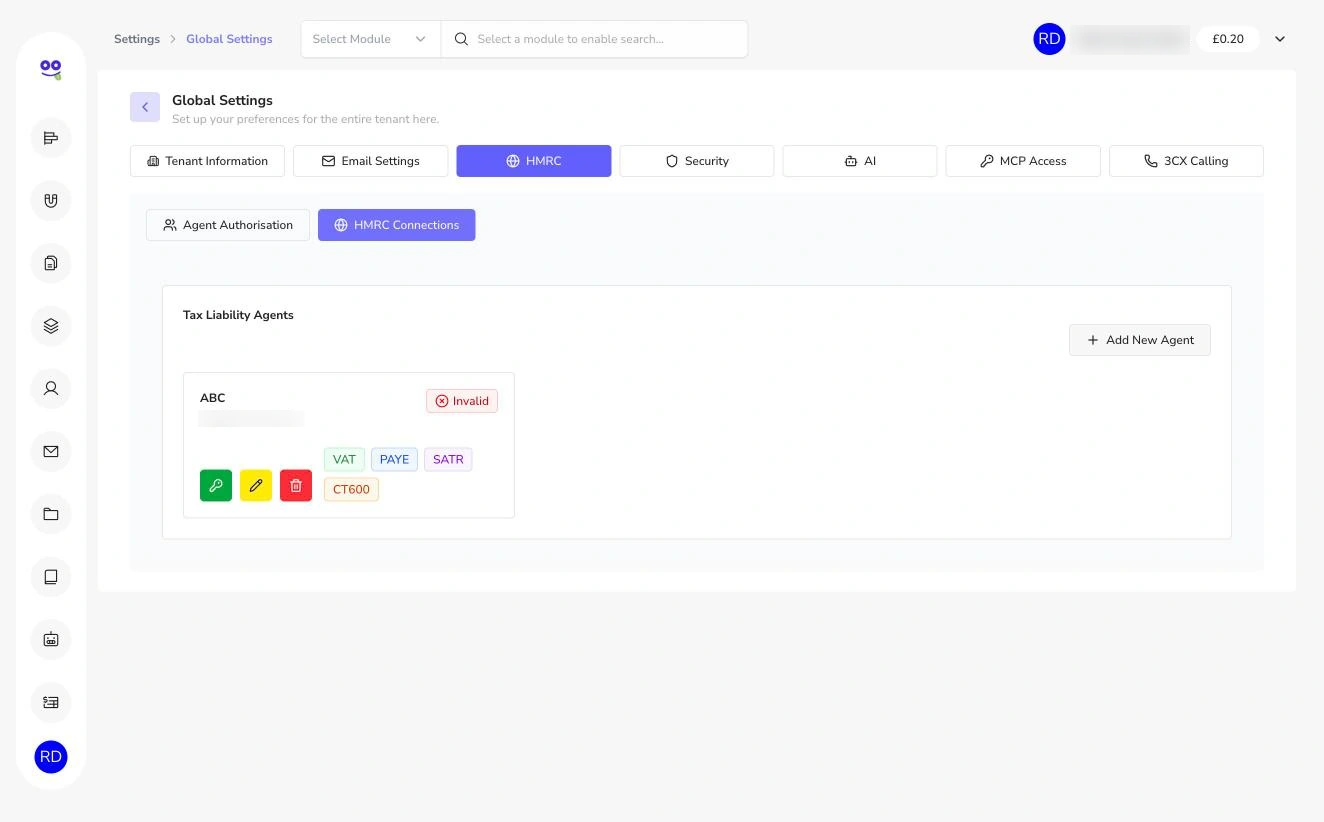Click the RD avatar in the sidebar
Viewport: 1324px width, 822px height.
[x=51, y=757]
